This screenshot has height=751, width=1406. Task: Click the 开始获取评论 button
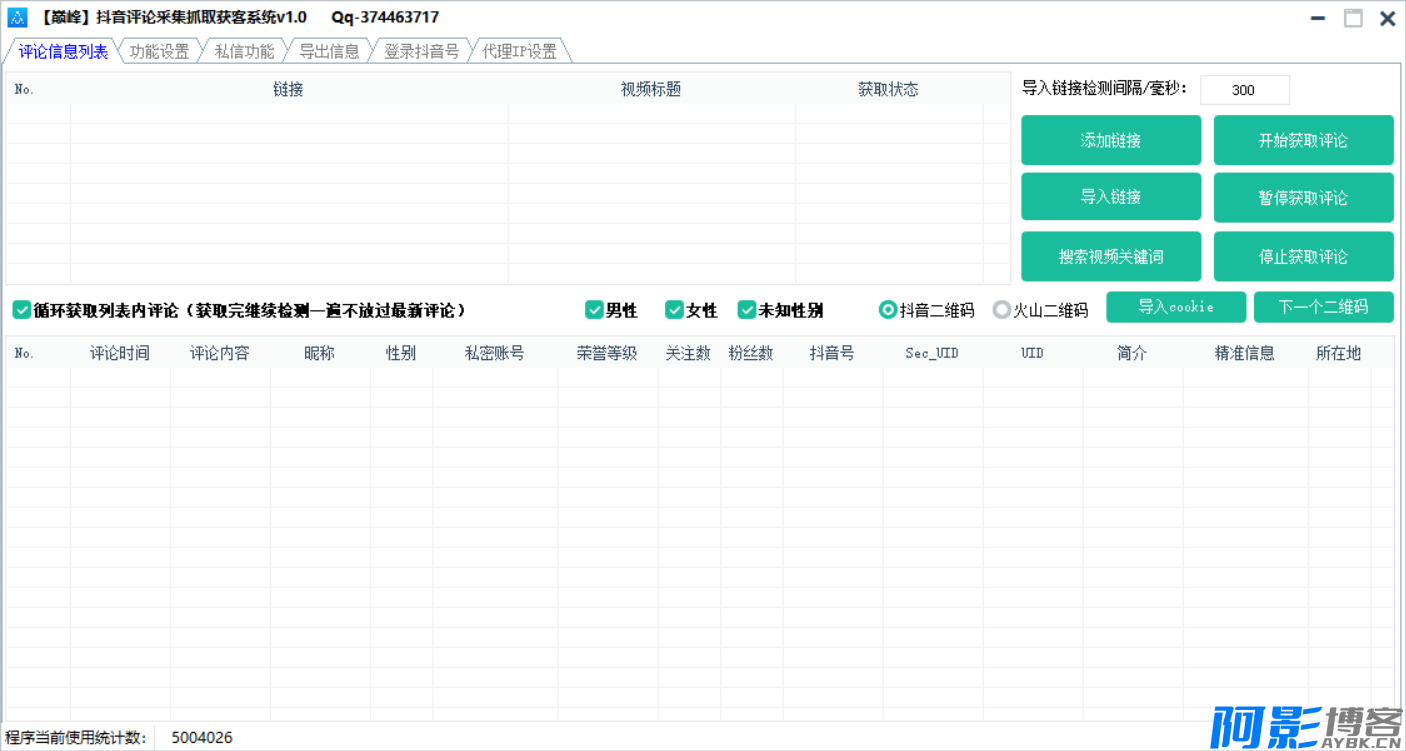point(1303,140)
